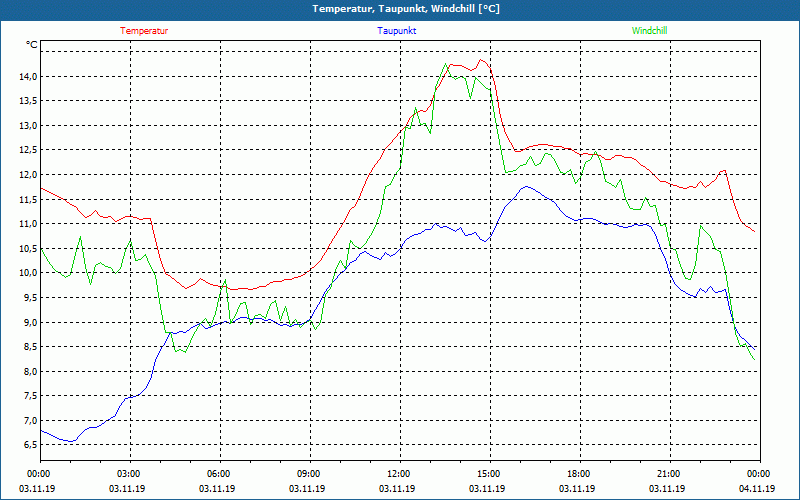Select the 8,0 y-axis value

pyautogui.click(x=30, y=371)
